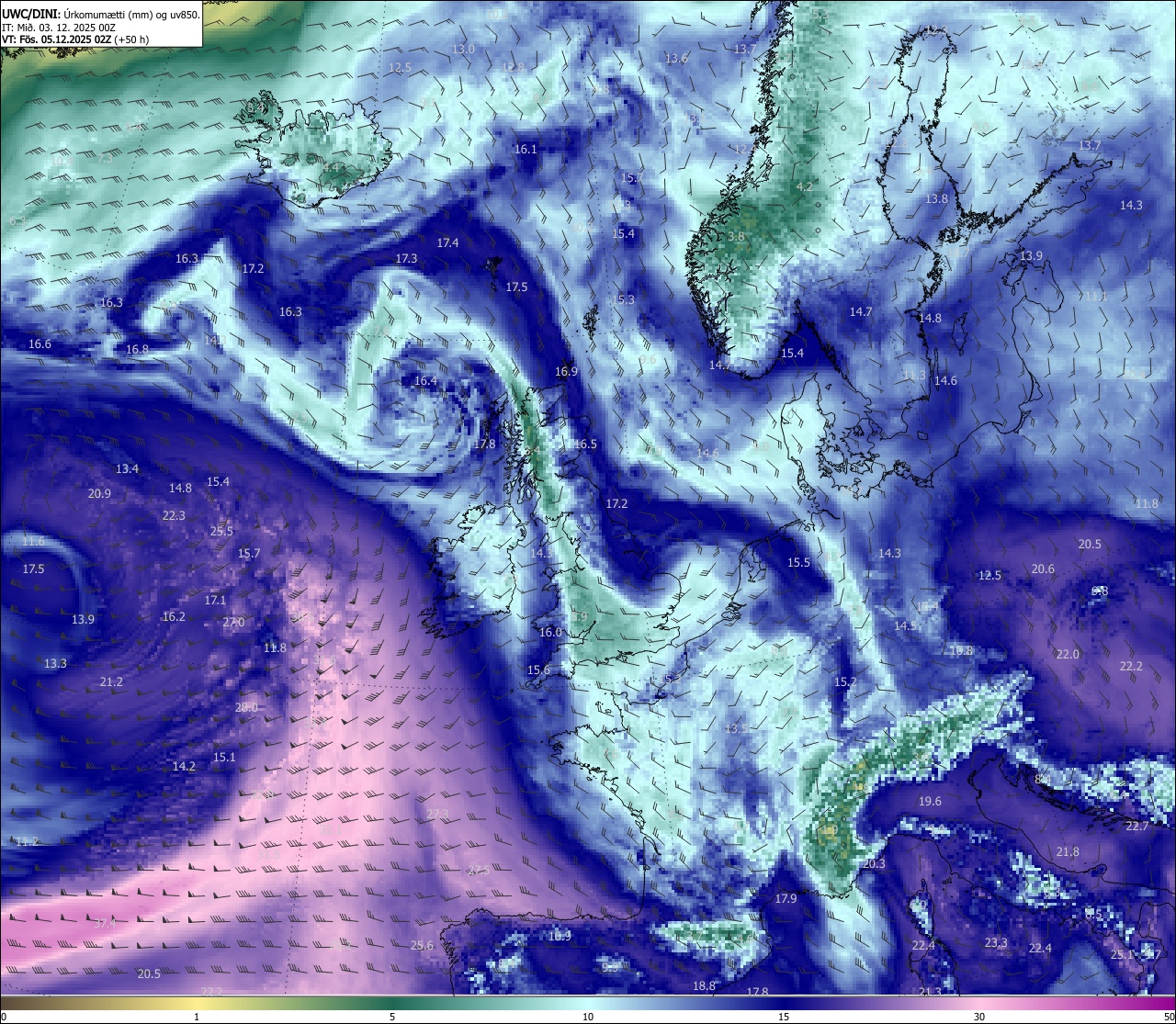
Task: Click the 22.7 value at the east edge
Action: click(1137, 826)
